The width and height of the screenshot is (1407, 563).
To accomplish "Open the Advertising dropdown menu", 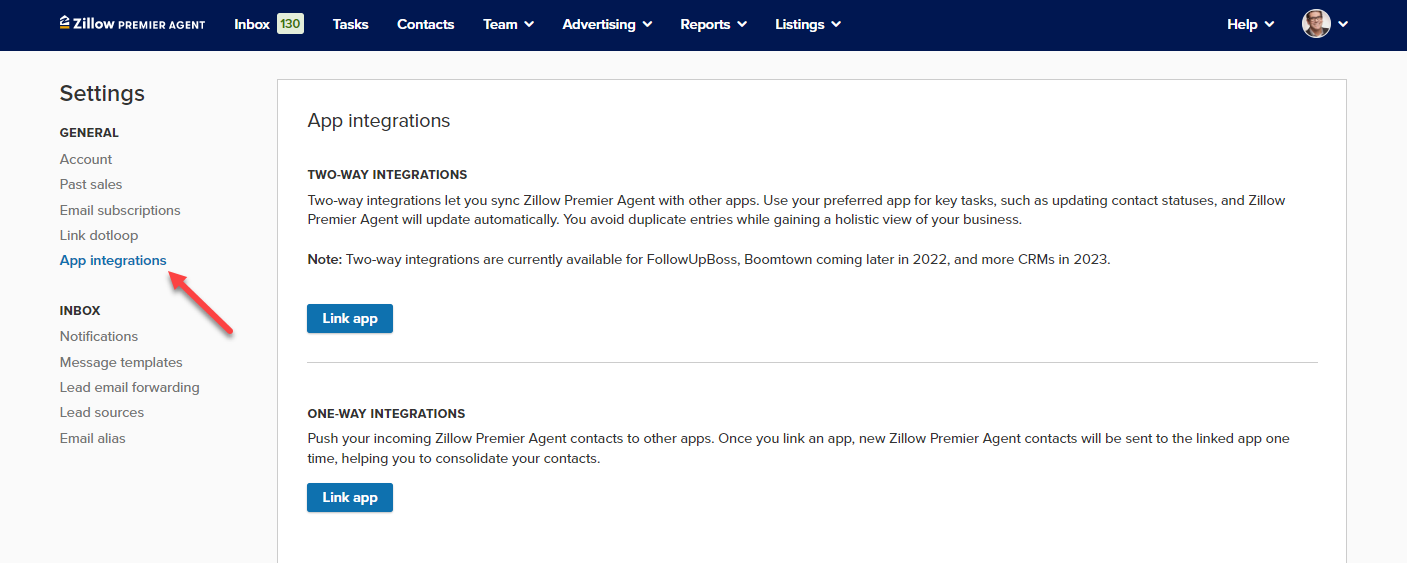I will click(607, 24).
